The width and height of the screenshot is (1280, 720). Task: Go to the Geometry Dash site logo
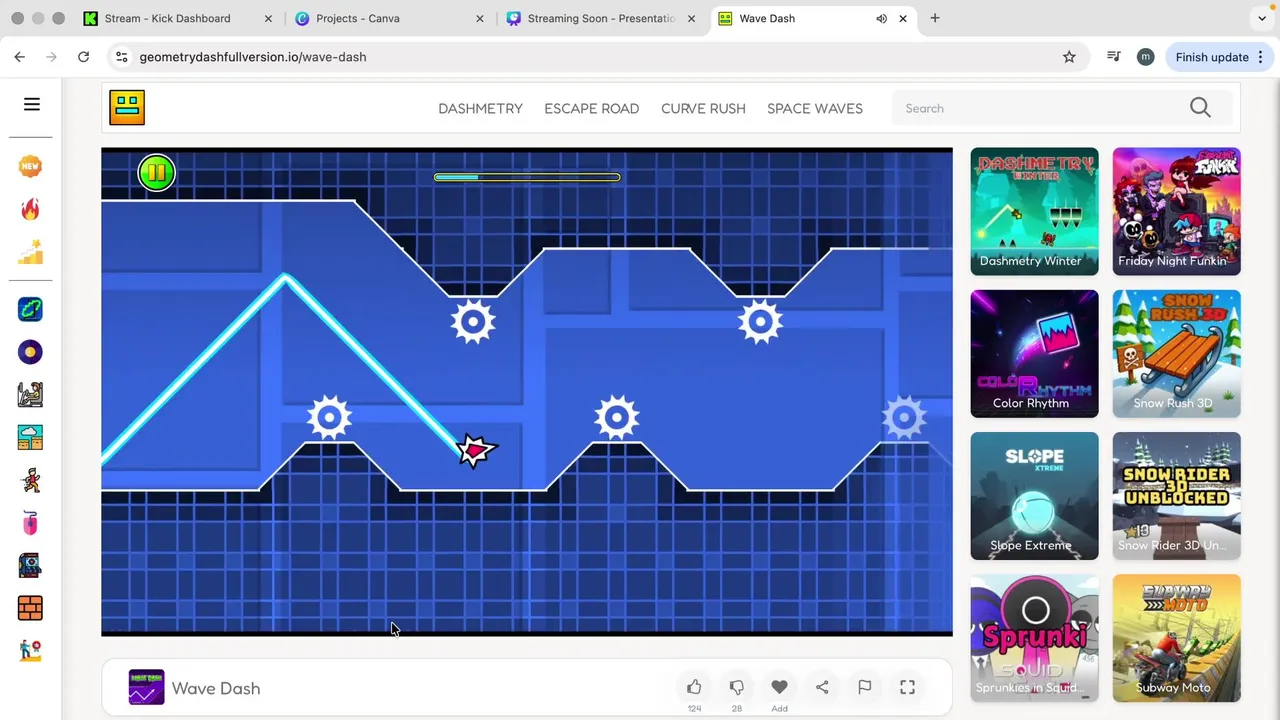127,107
